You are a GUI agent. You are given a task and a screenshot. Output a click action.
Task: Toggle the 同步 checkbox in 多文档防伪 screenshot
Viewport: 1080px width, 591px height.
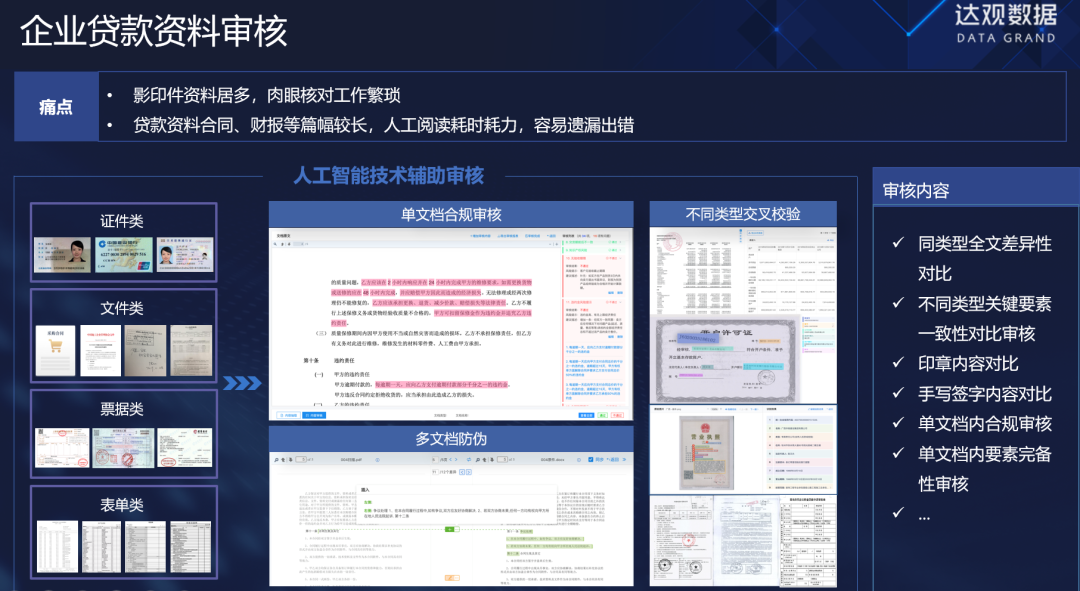pos(590,459)
